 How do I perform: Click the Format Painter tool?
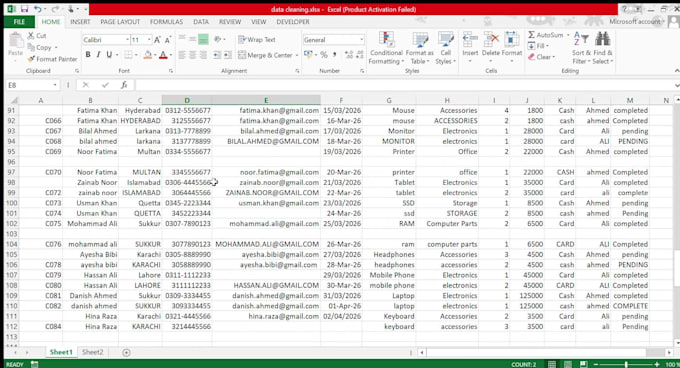[x=52, y=59]
